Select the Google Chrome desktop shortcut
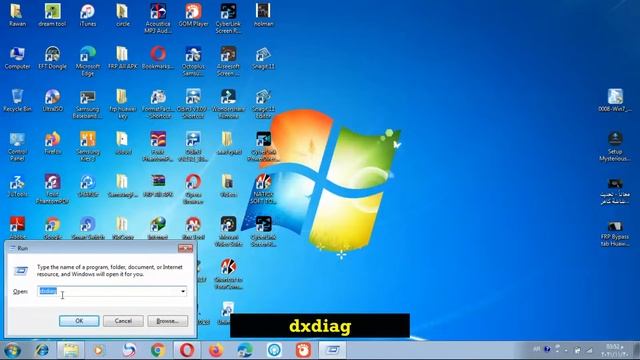640x360 pixels. coord(52,229)
